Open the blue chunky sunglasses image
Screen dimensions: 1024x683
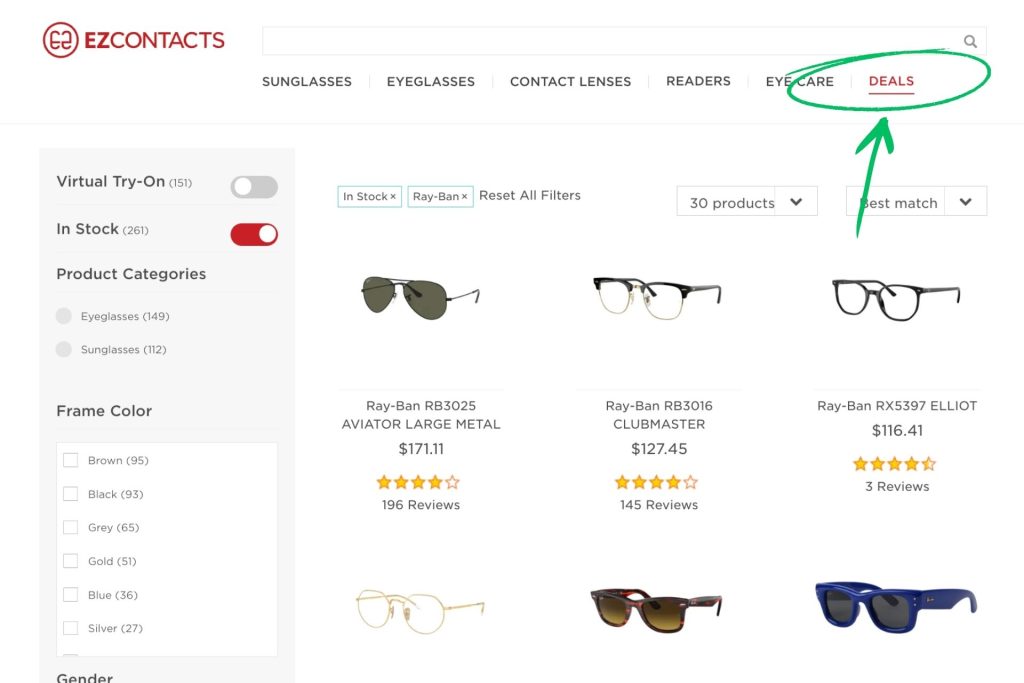(896, 606)
